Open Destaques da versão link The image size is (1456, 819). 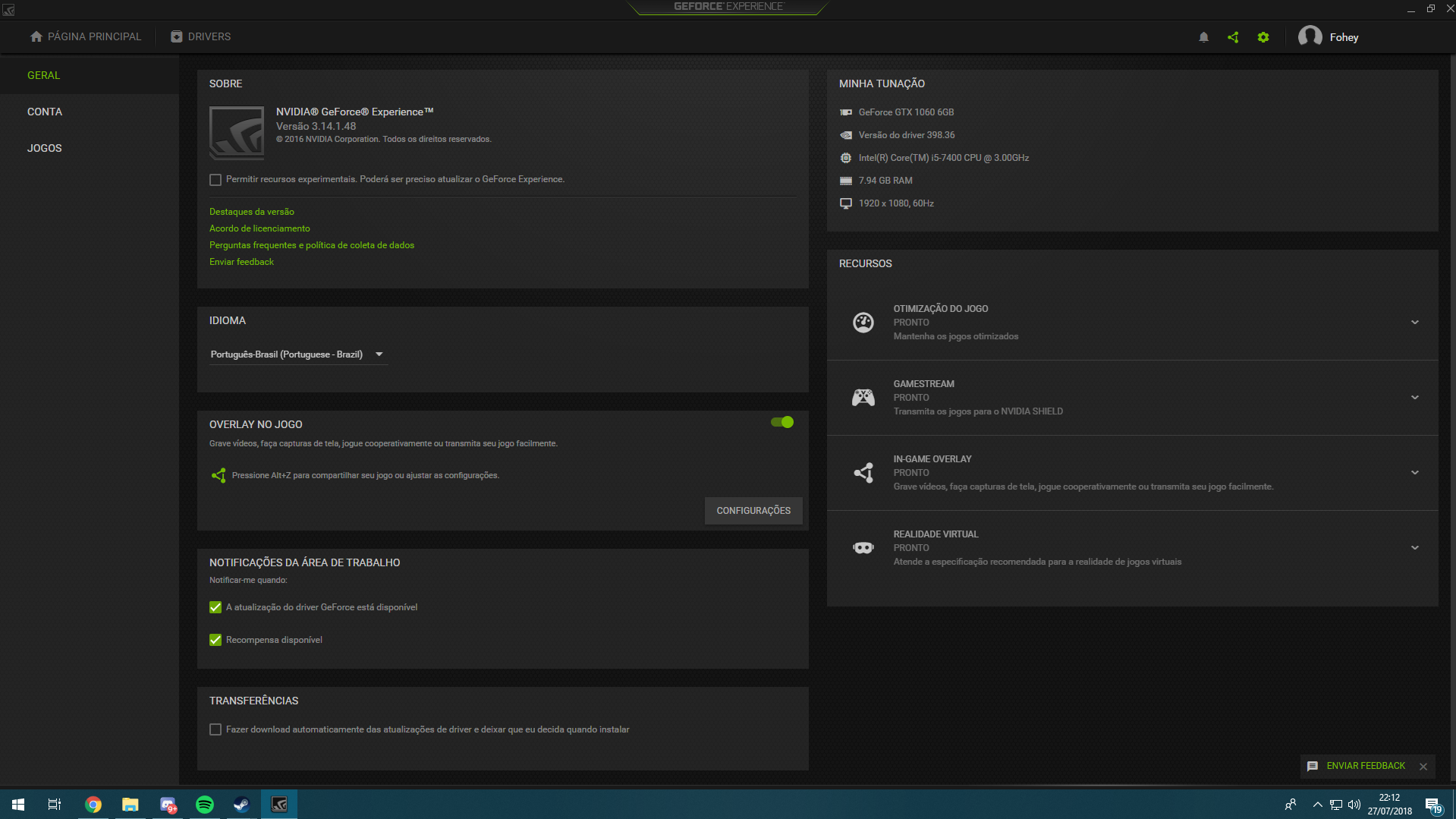(252, 212)
